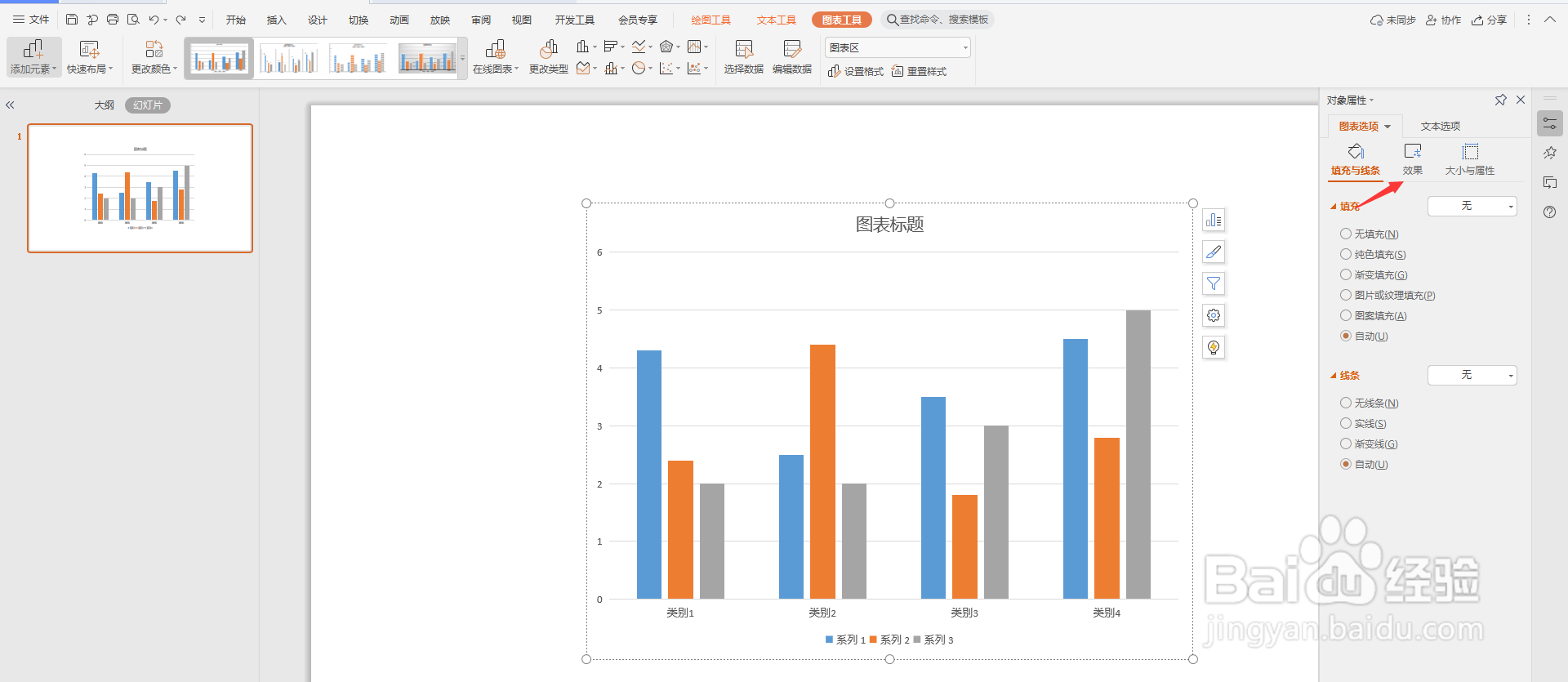The width and height of the screenshot is (1568, 682).
Task: Select Gradient Fill (渐变填充) radio button
Action: coord(1346,274)
